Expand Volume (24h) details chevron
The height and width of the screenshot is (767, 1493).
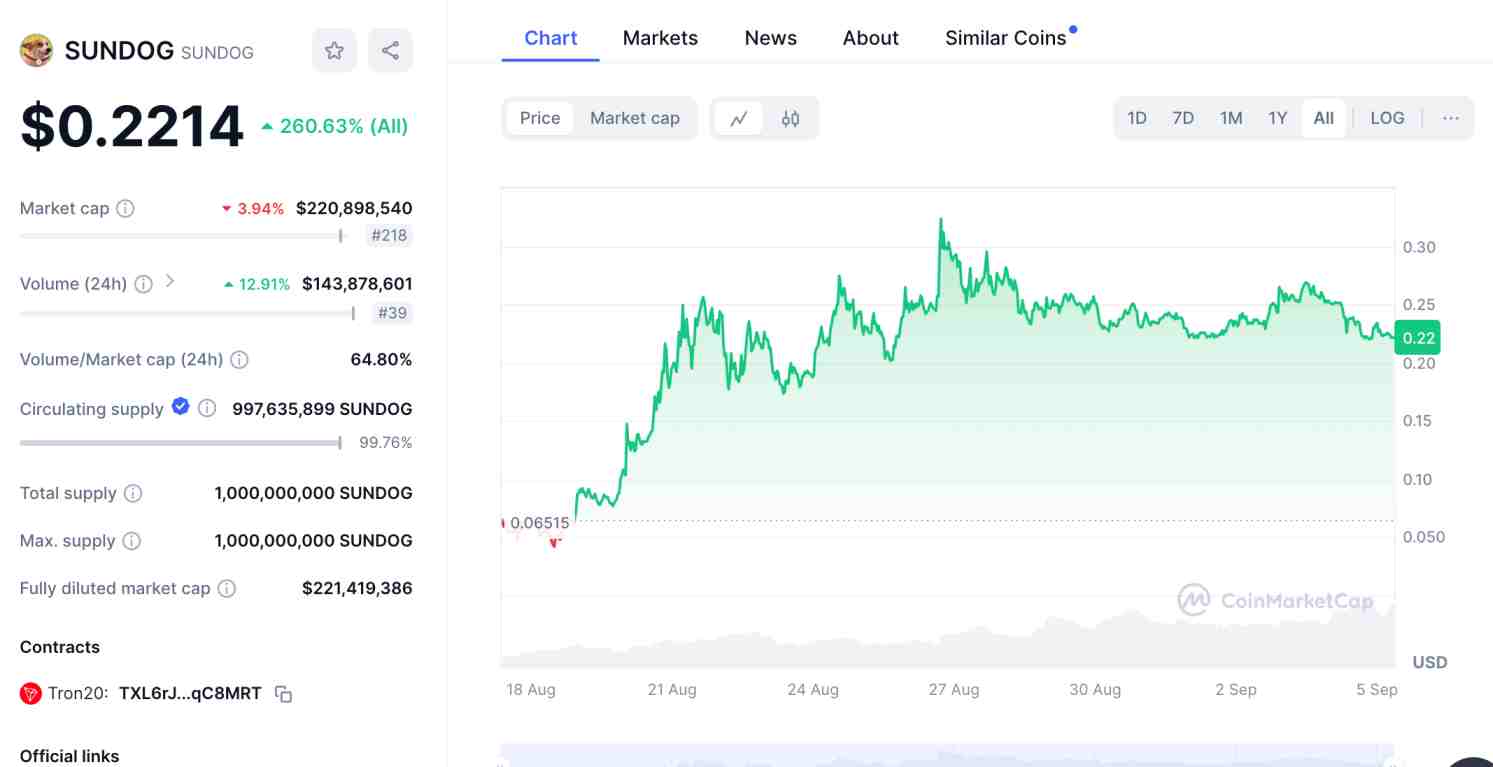[170, 282]
